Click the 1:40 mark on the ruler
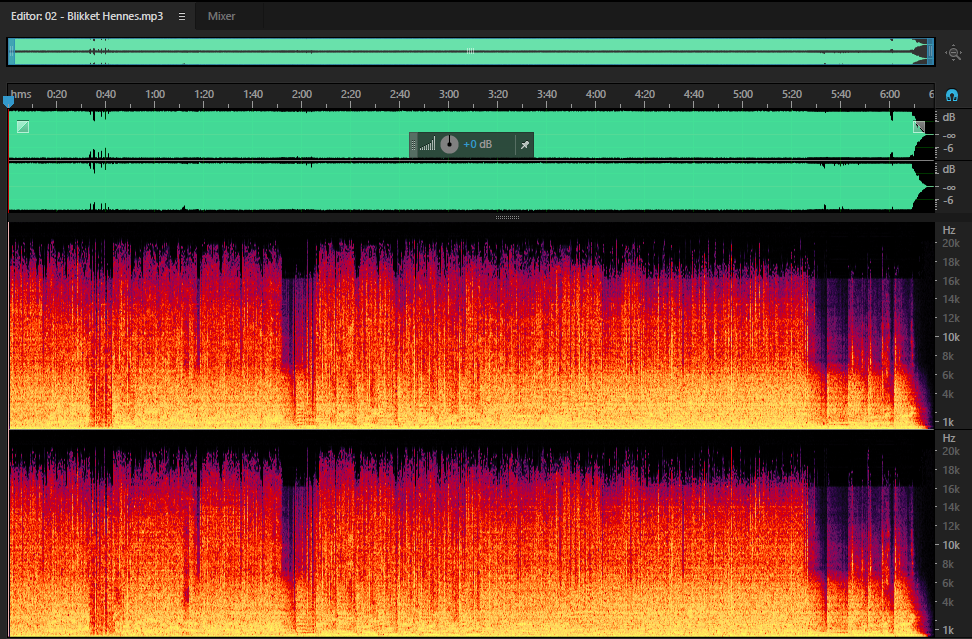The width and height of the screenshot is (972, 639). click(x=253, y=94)
